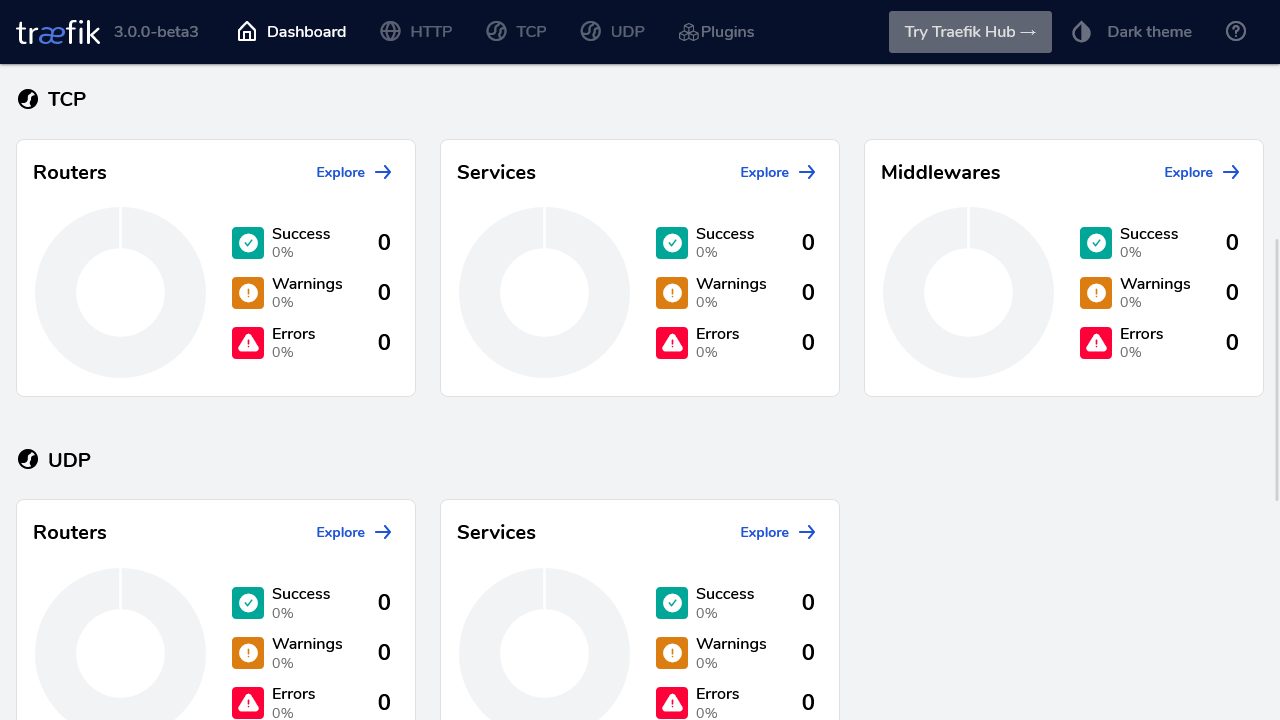The image size is (1280, 720).
Task: Click the TCP Middlewares errors triangle icon
Action: (1096, 343)
